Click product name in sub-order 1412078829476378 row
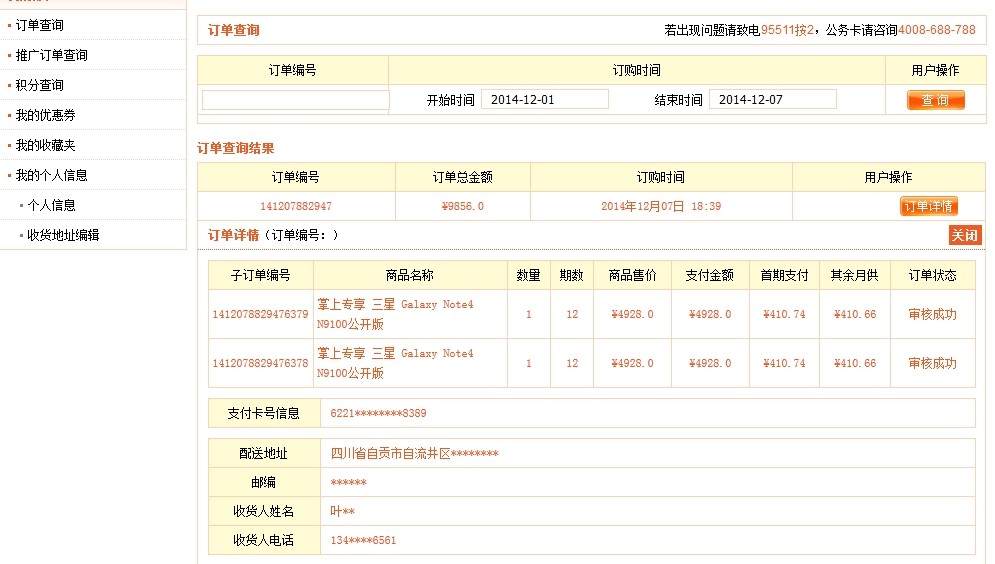 point(395,364)
